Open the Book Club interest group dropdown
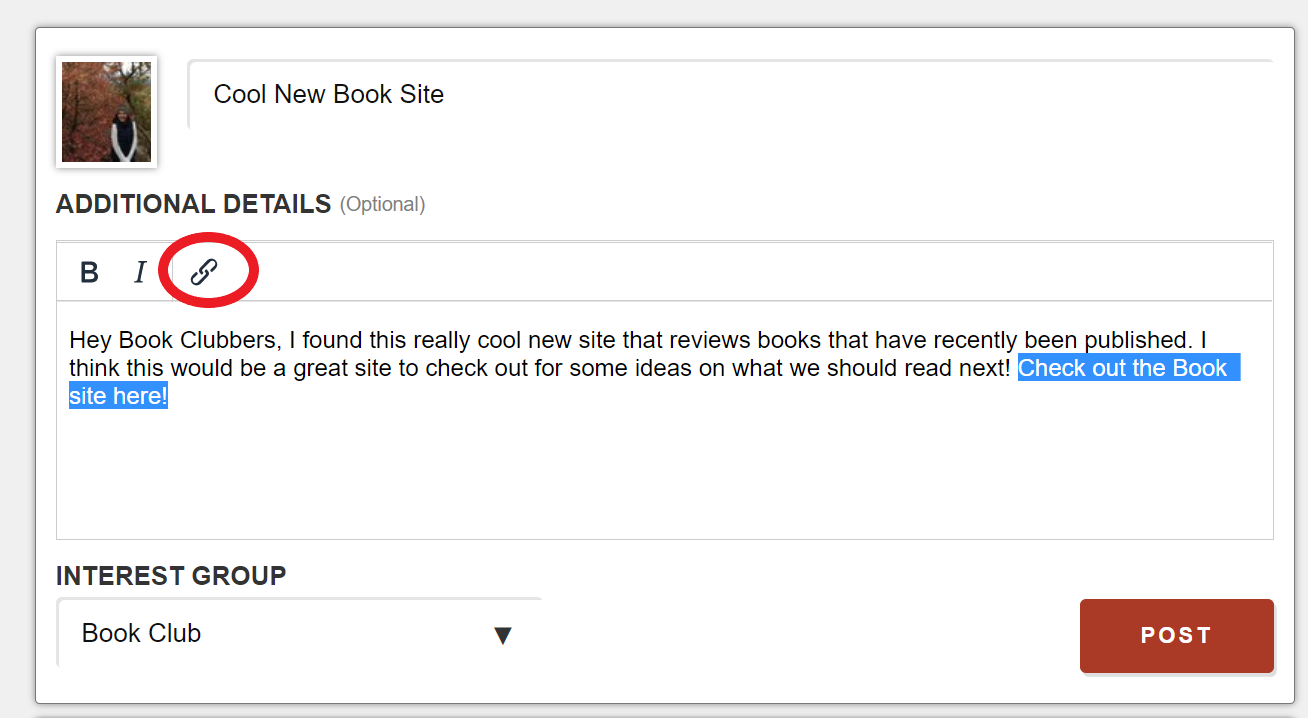The width and height of the screenshot is (1308, 718). 299,633
